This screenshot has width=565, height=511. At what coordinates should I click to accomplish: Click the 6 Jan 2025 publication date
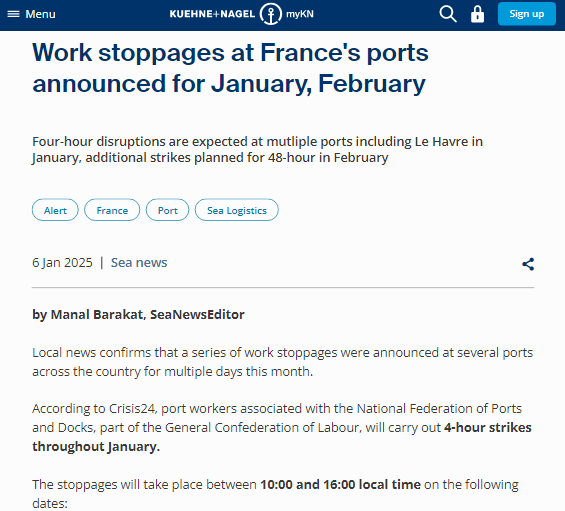coord(62,262)
